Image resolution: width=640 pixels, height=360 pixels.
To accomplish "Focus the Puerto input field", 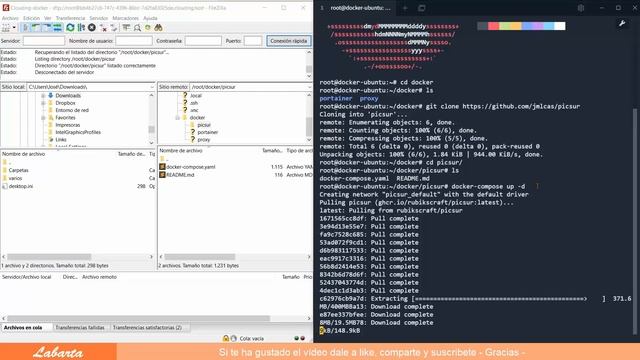I will (x=253, y=41).
